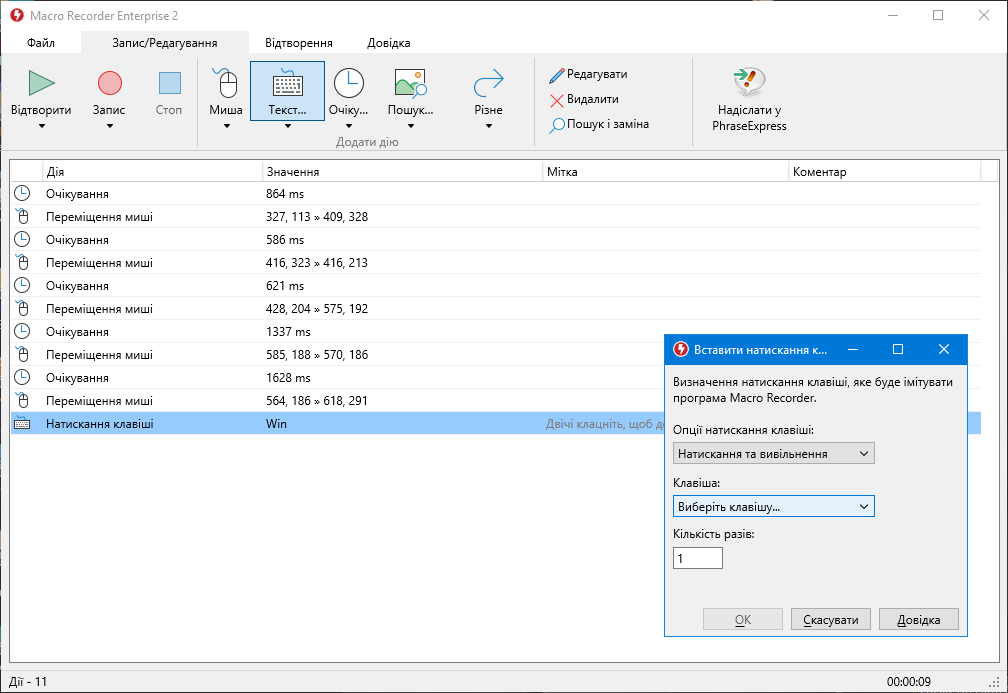Switch to the Відтворення tab

coord(299,43)
